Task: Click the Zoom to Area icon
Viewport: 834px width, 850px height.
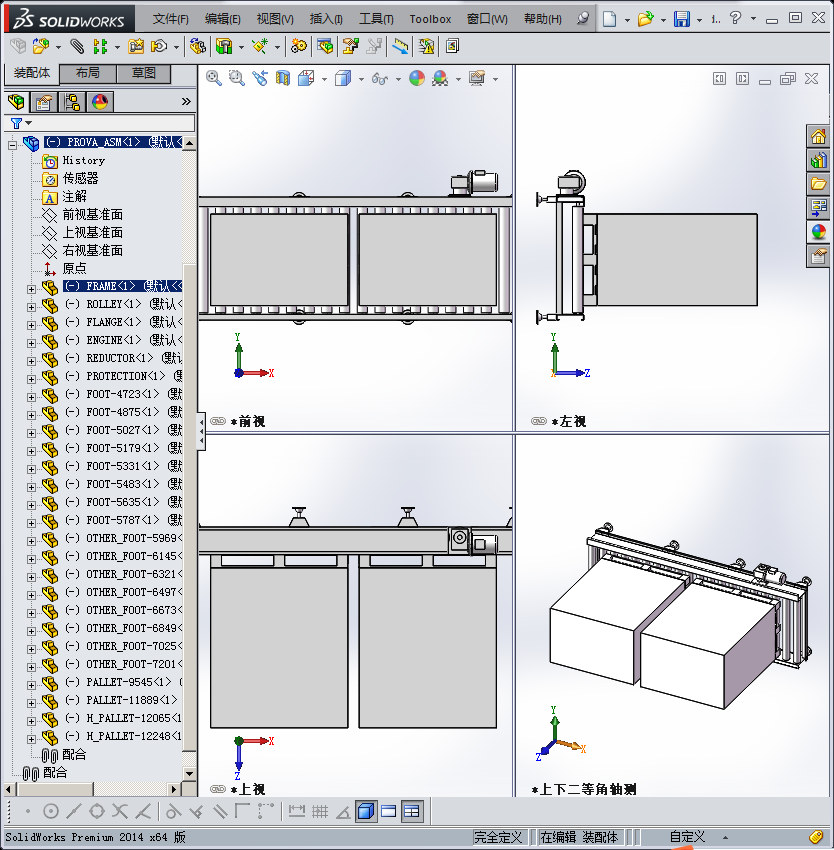Action: [236, 79]
